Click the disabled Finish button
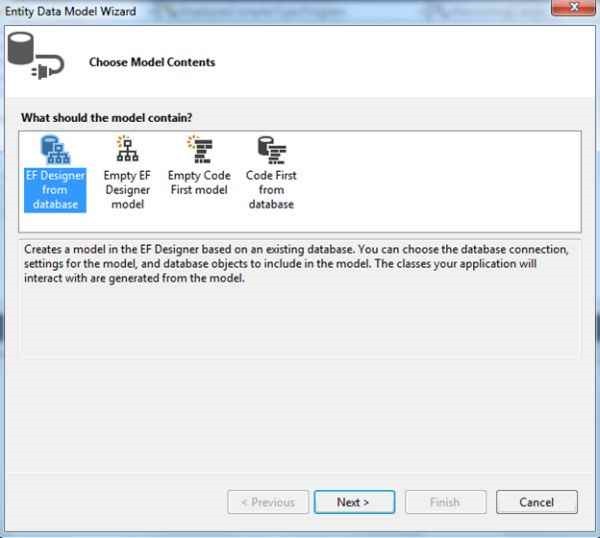This screenshot has width=600, height=538. coord(446,502)
